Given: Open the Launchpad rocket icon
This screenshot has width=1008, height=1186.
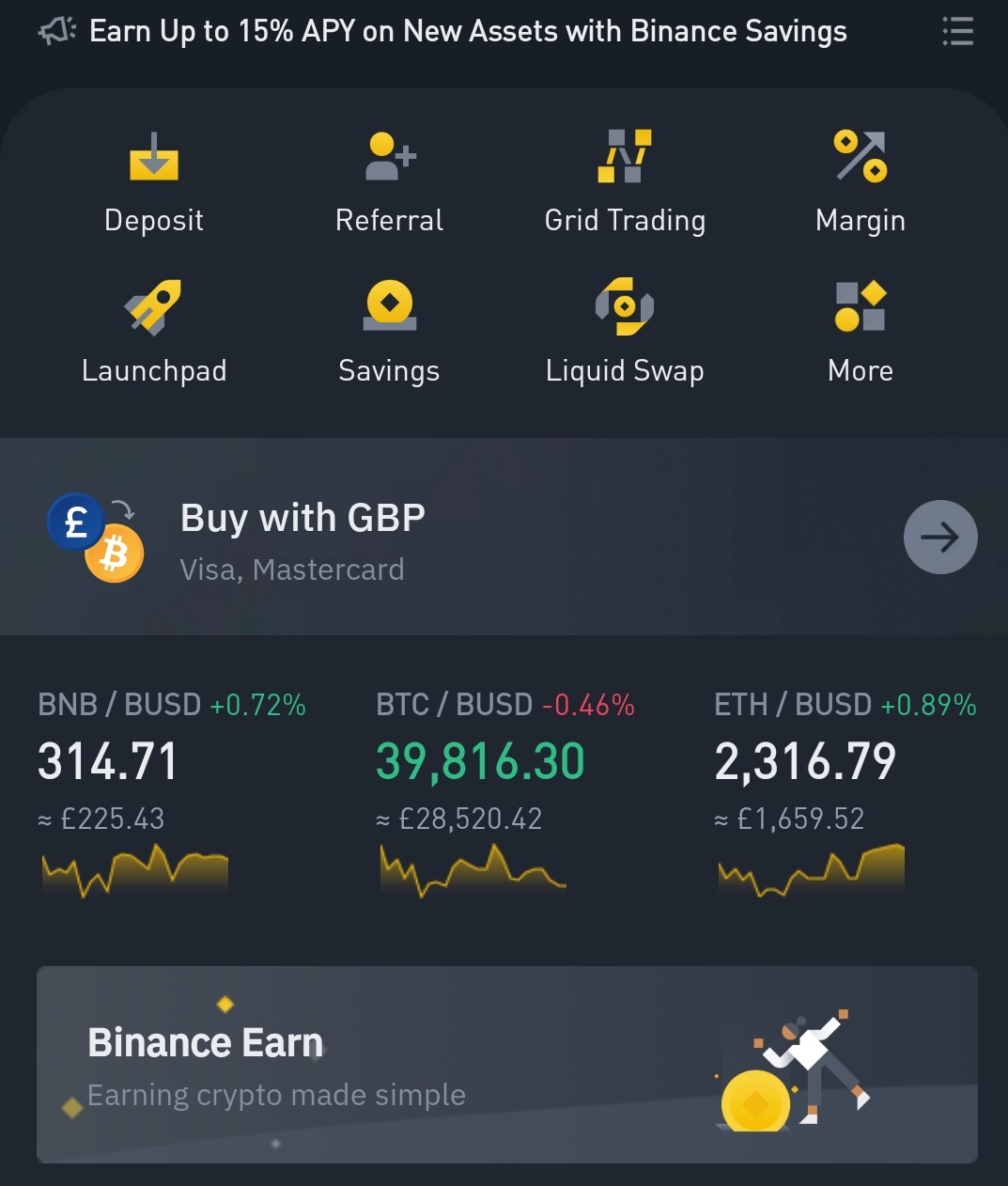Looking at the screenshot, I should click(153, 306).
